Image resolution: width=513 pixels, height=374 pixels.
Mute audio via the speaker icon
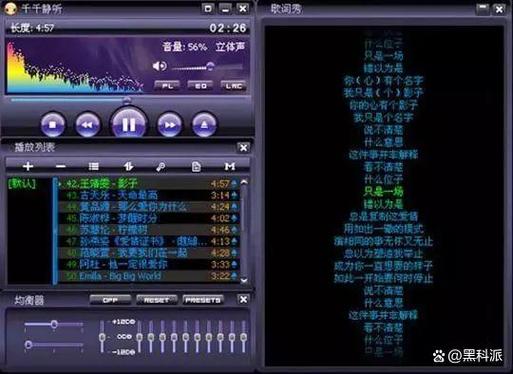pos(159,66)
